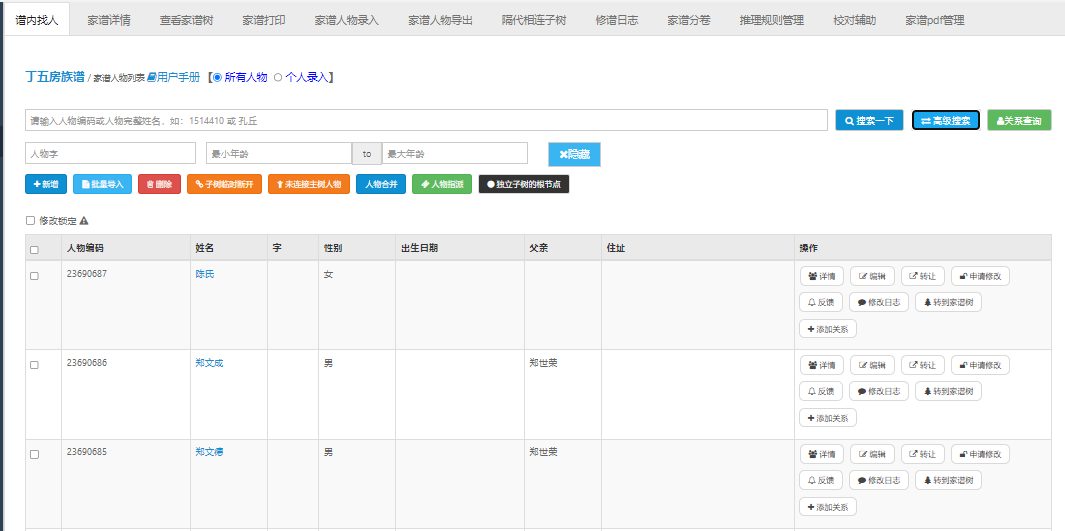Click the black 独立子树的根节点 button
The image size is (1065, 531).
click(x=524, y=184)
